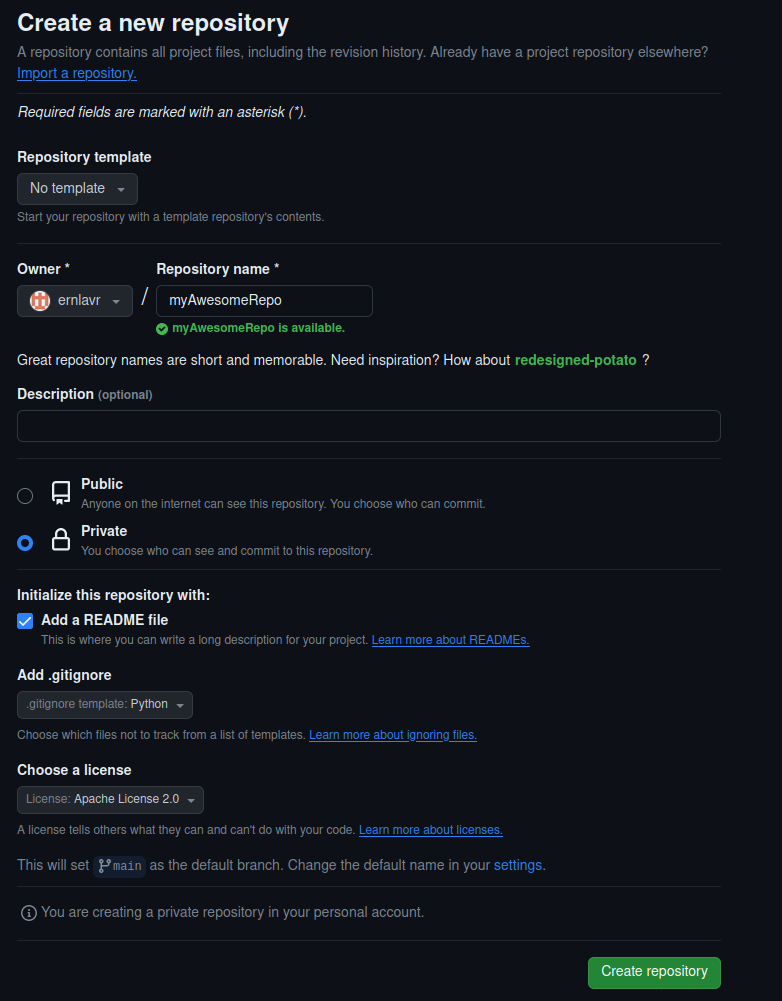Click the suggested name redesigned-potato
This screenshot has height=1001, width=782.
(575, 360)
